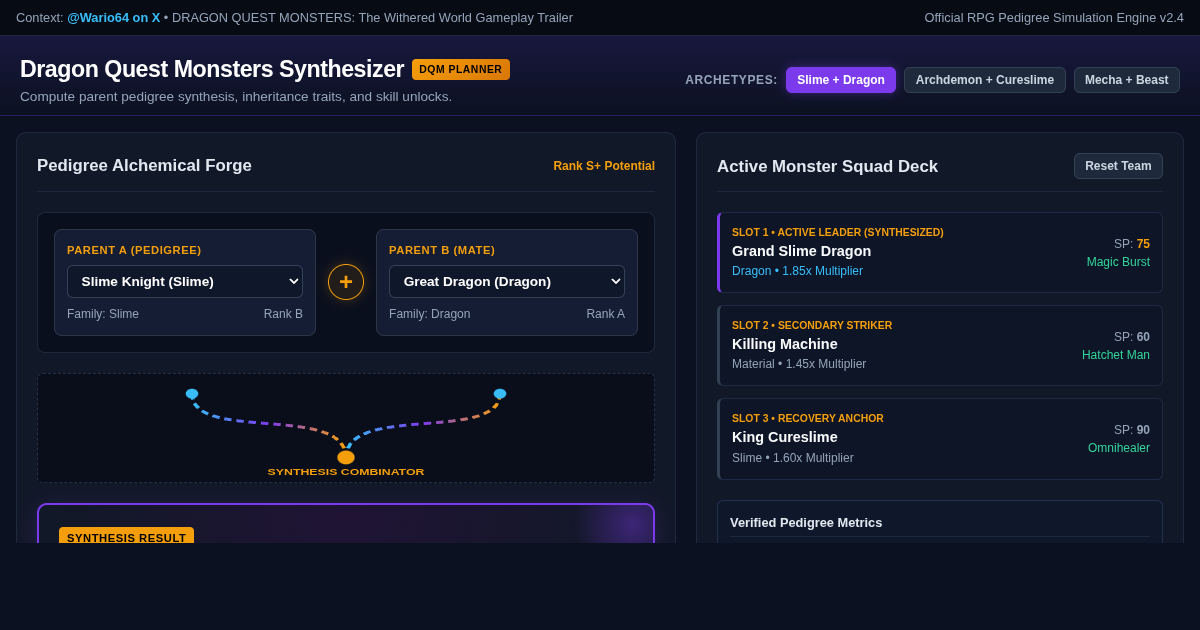
Task: Click the Family: Slime text
Action: (x=103, y=314)
